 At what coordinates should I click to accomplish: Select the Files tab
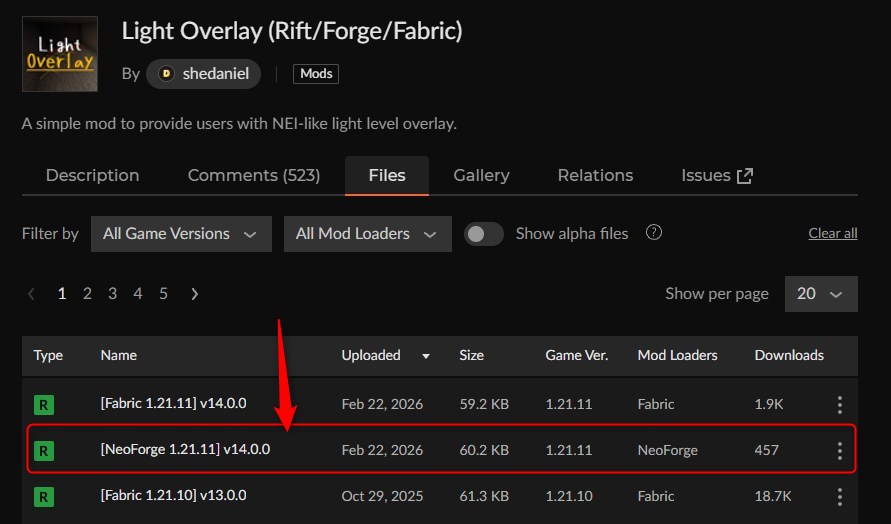pos(387,175)
